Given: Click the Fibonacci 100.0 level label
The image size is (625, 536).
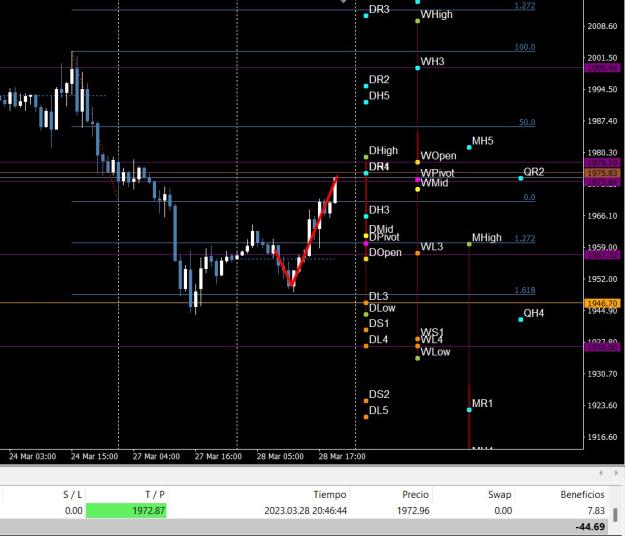Looking at the screenshot, I should pos(525,47).
